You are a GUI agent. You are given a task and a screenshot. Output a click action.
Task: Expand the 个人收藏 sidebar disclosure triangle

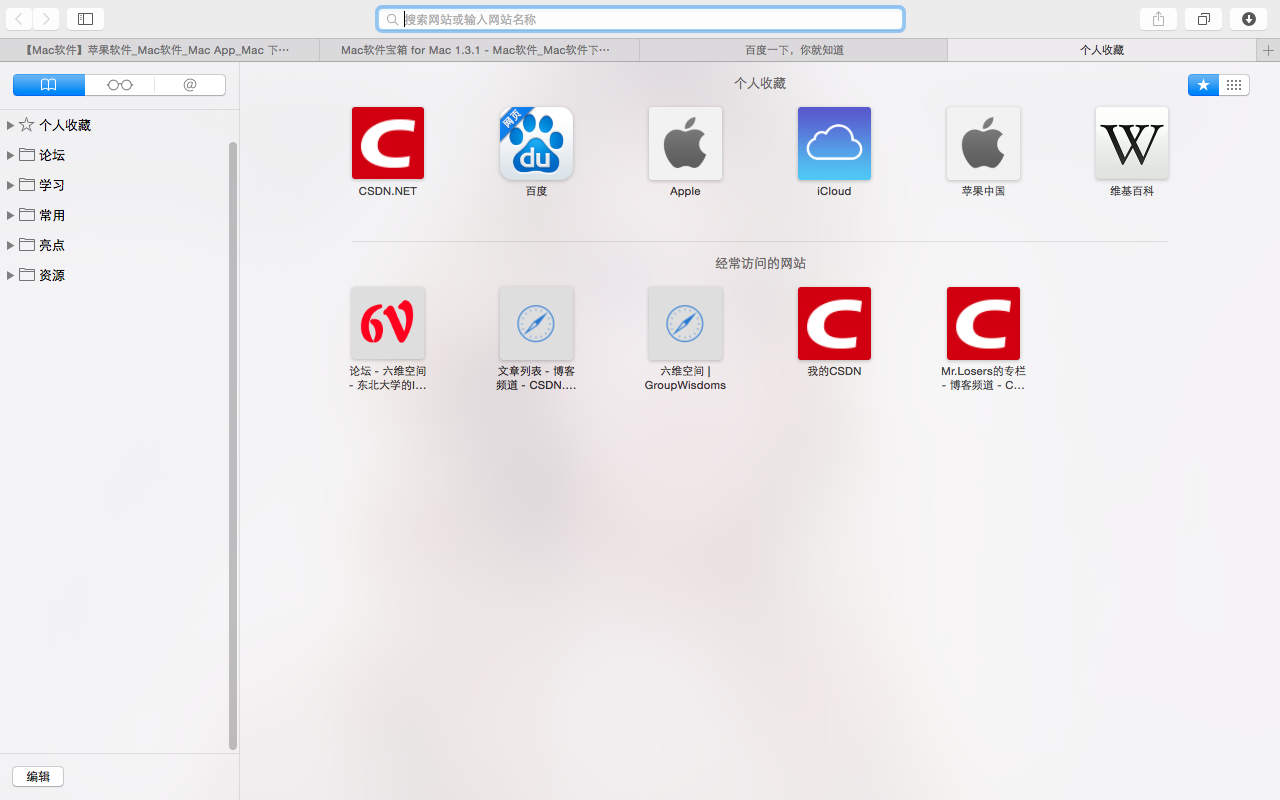click(10, 125)
